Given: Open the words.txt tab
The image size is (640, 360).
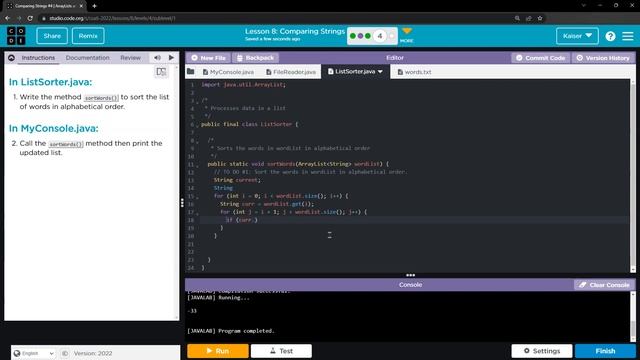Looking at the screenshot, I should pos(415,72).
